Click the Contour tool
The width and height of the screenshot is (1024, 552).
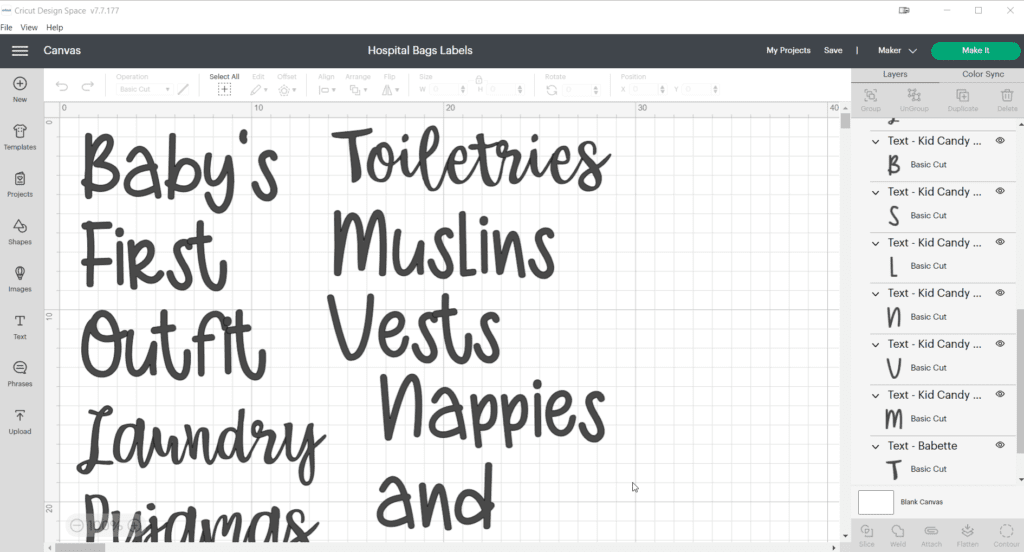click(1006, 534)
